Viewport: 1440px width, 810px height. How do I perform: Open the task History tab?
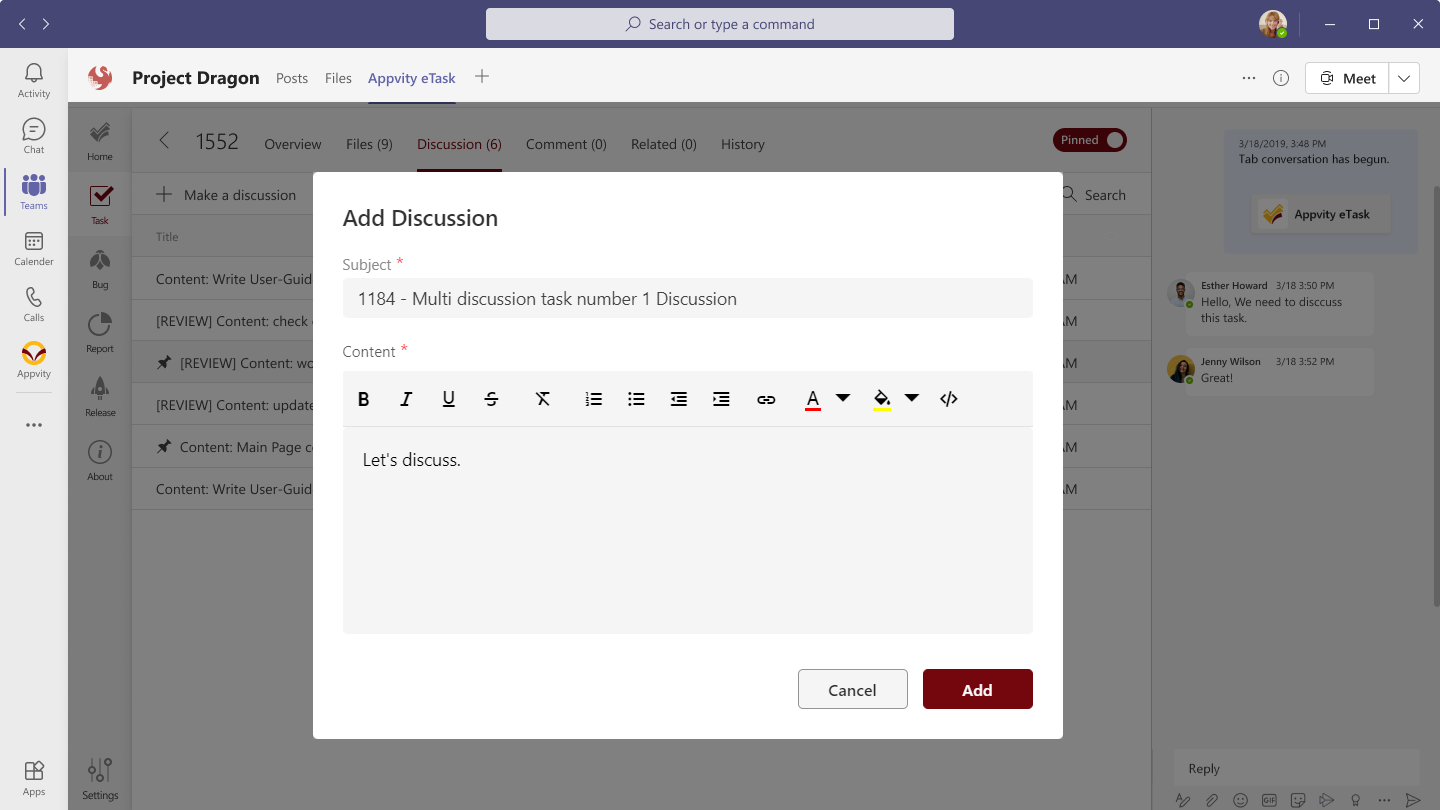click(742, 144)
